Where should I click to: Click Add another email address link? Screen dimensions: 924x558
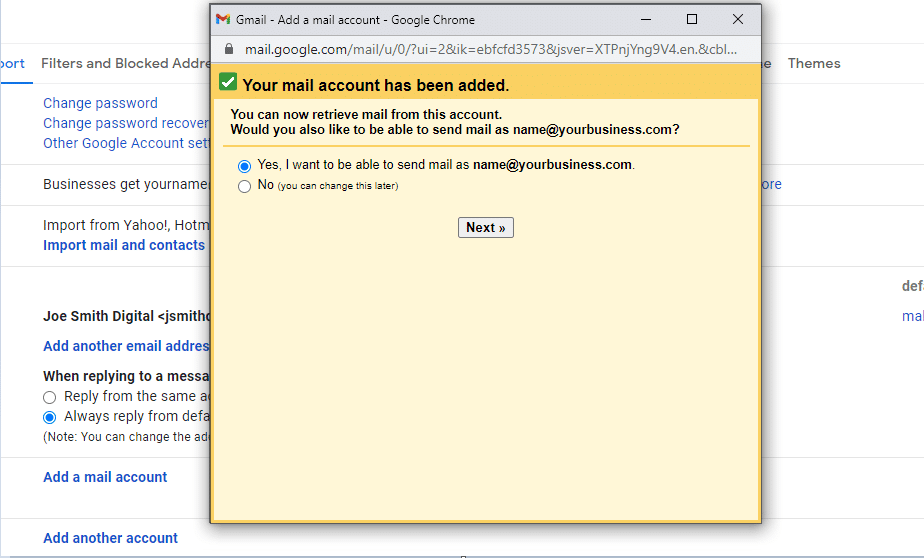[126, 346]
